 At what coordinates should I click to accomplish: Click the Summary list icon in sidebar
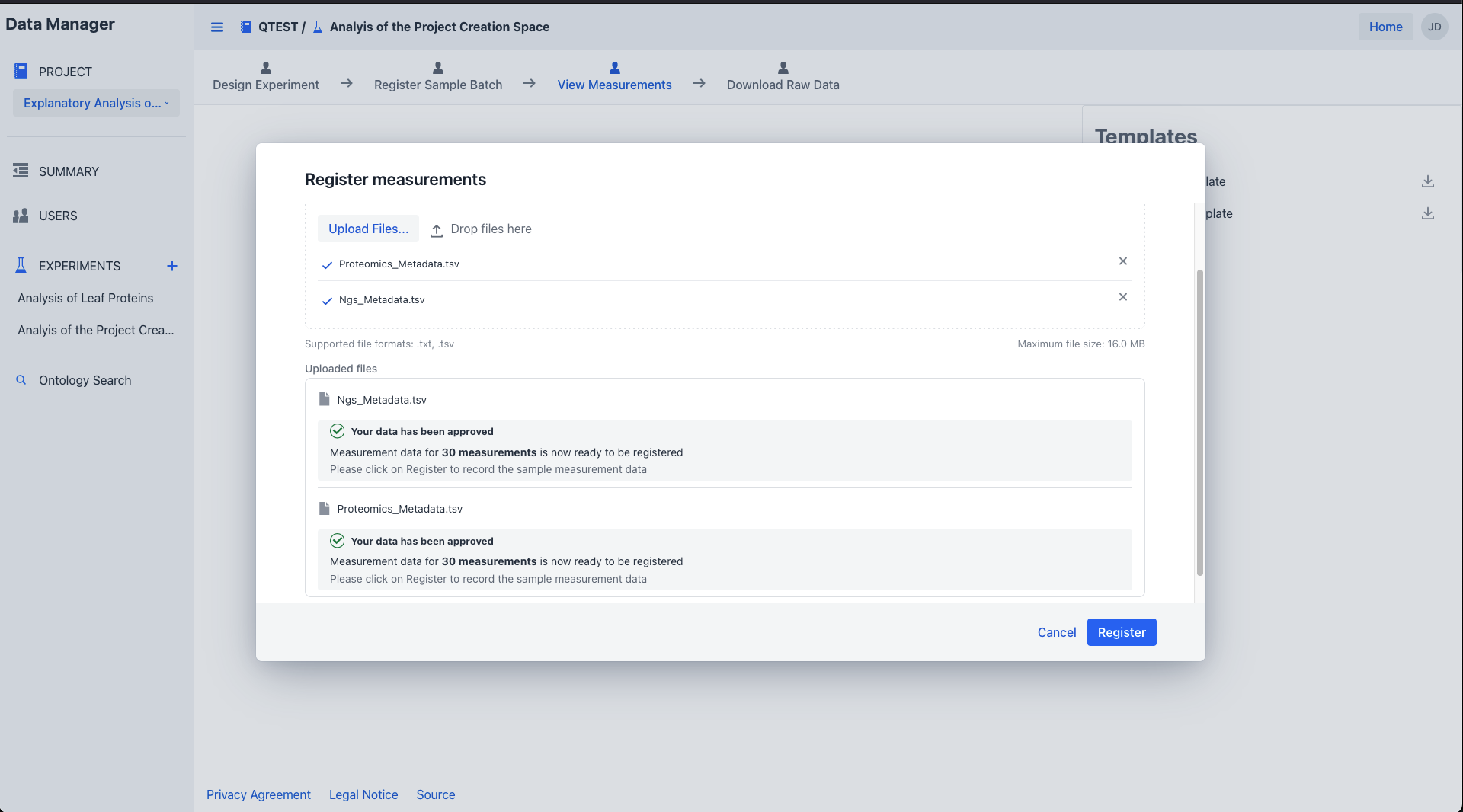pos(21,171)
